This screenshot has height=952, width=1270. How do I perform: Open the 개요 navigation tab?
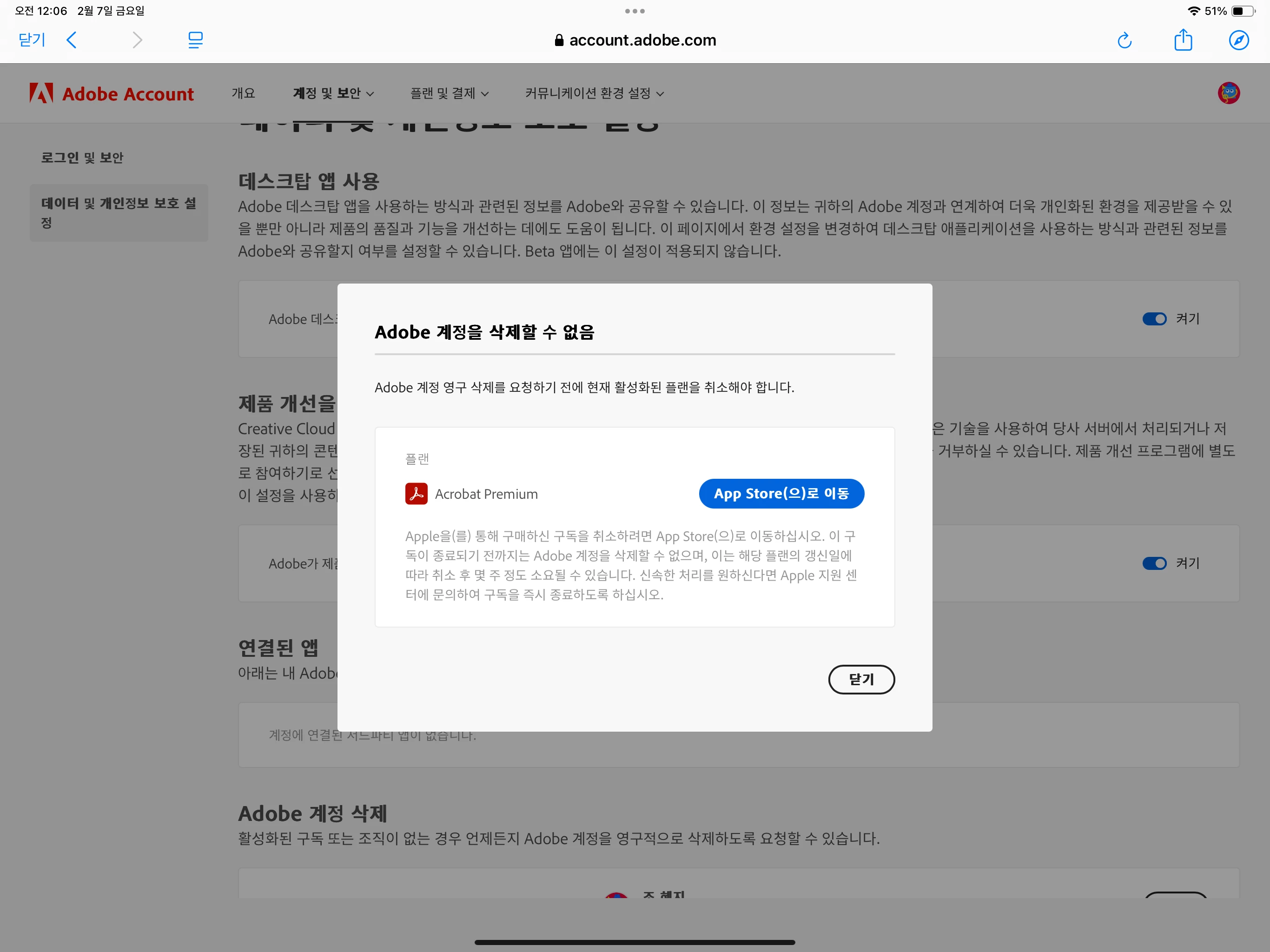pyautogui.click(x=244, y=93)
